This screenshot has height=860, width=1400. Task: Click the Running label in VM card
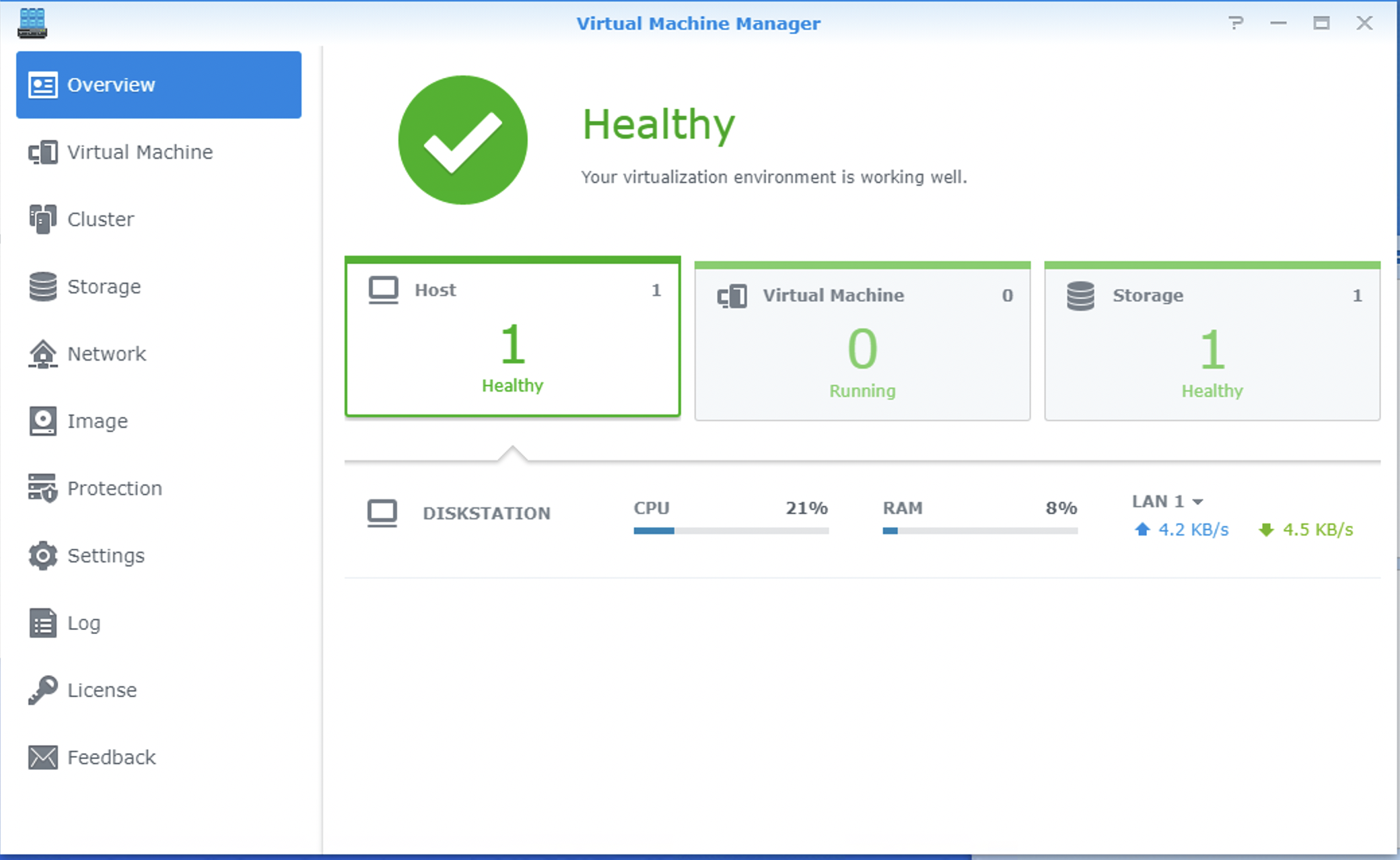coord(862,391)
